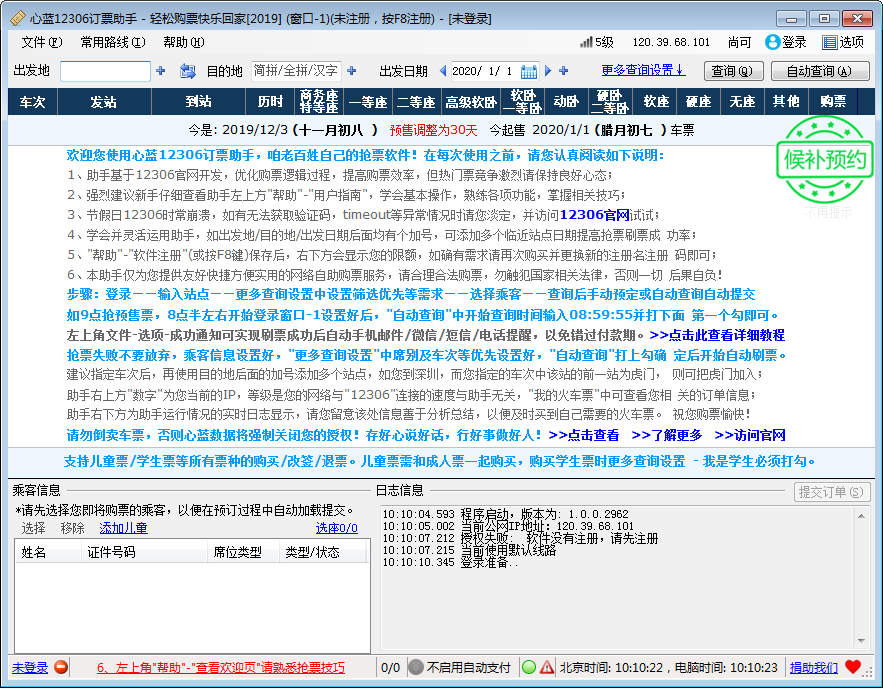Click the 自动查询(A) button
883x688 pixels.
click(x=820, y=71)
